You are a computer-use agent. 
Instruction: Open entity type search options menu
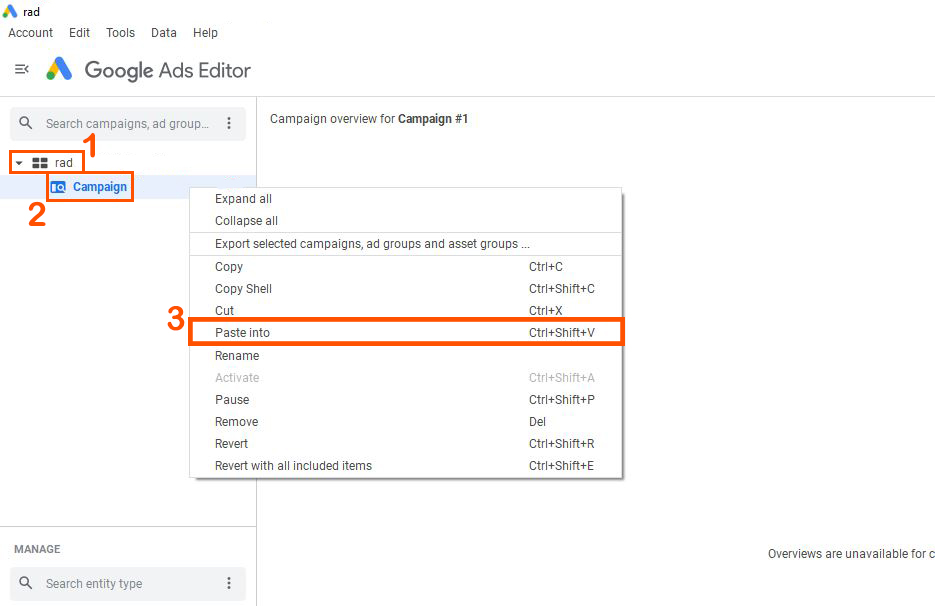click(x=229, y=583)
